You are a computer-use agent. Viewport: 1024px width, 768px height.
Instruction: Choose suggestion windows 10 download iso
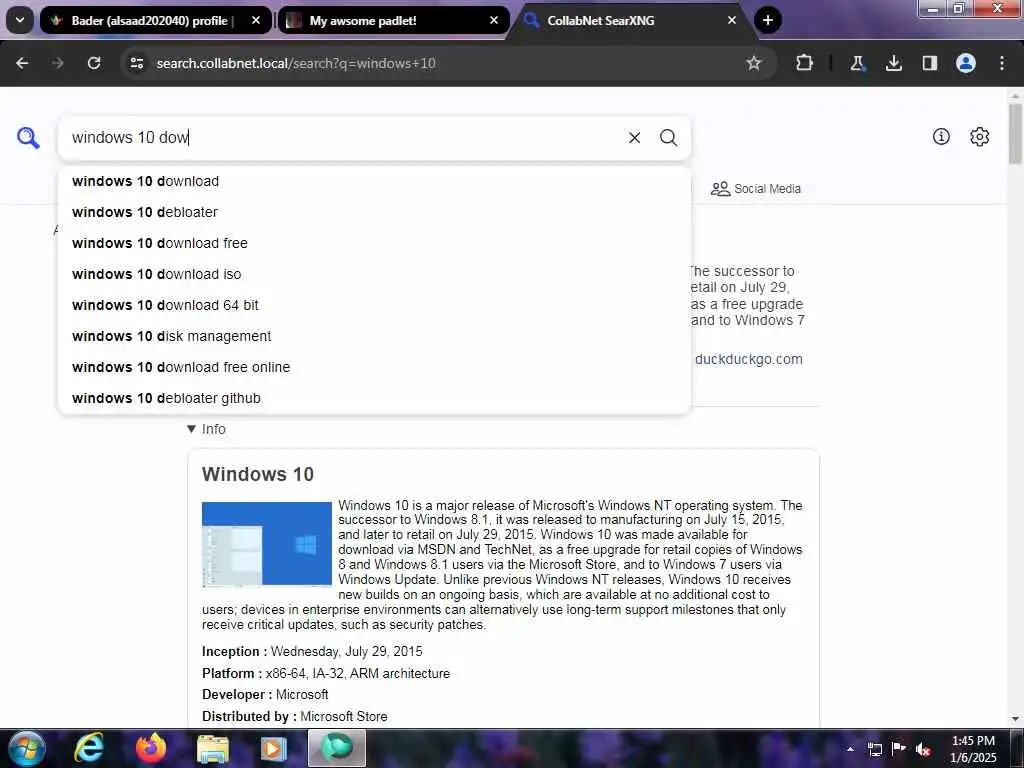pos(374,274)
